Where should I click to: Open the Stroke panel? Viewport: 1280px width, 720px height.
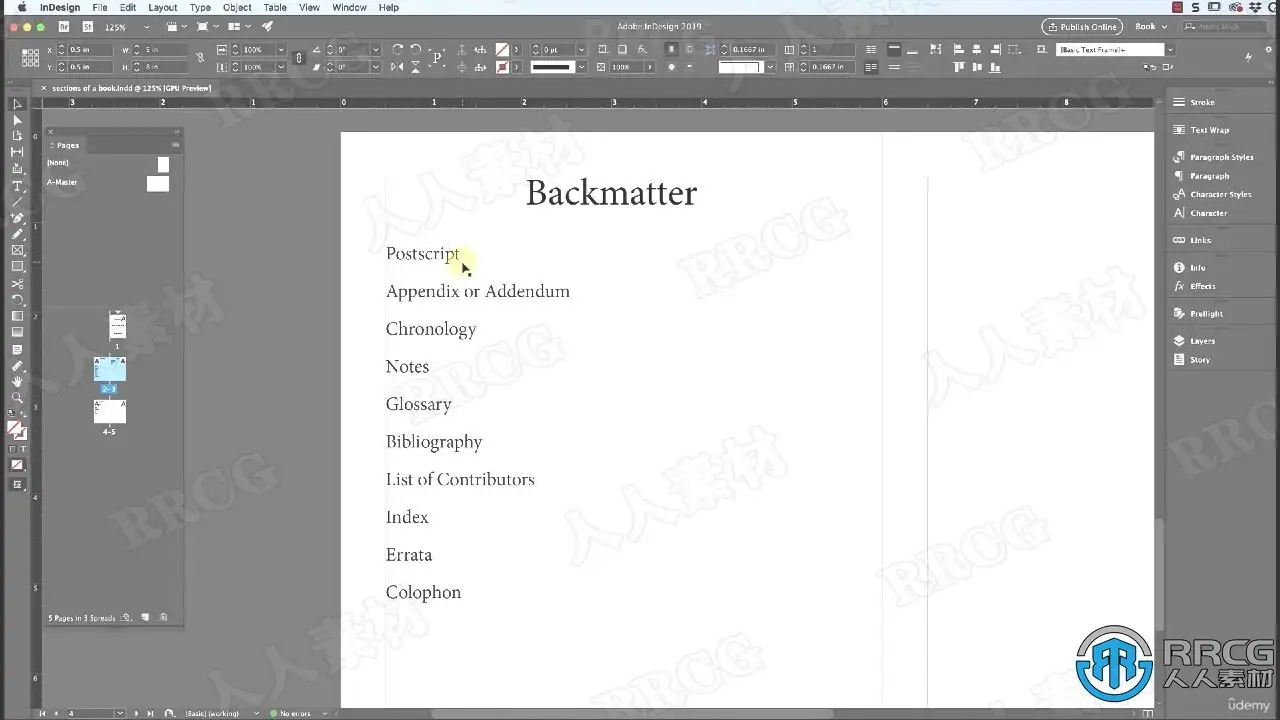click(x=1202, y=102)
